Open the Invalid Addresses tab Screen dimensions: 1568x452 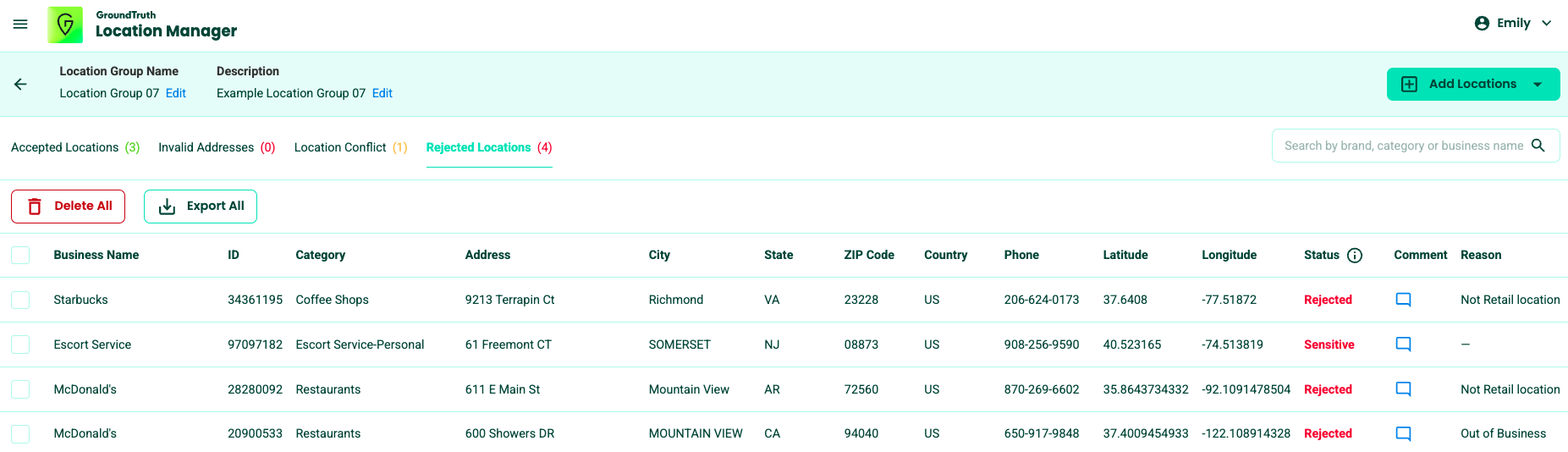pos(217,147)
